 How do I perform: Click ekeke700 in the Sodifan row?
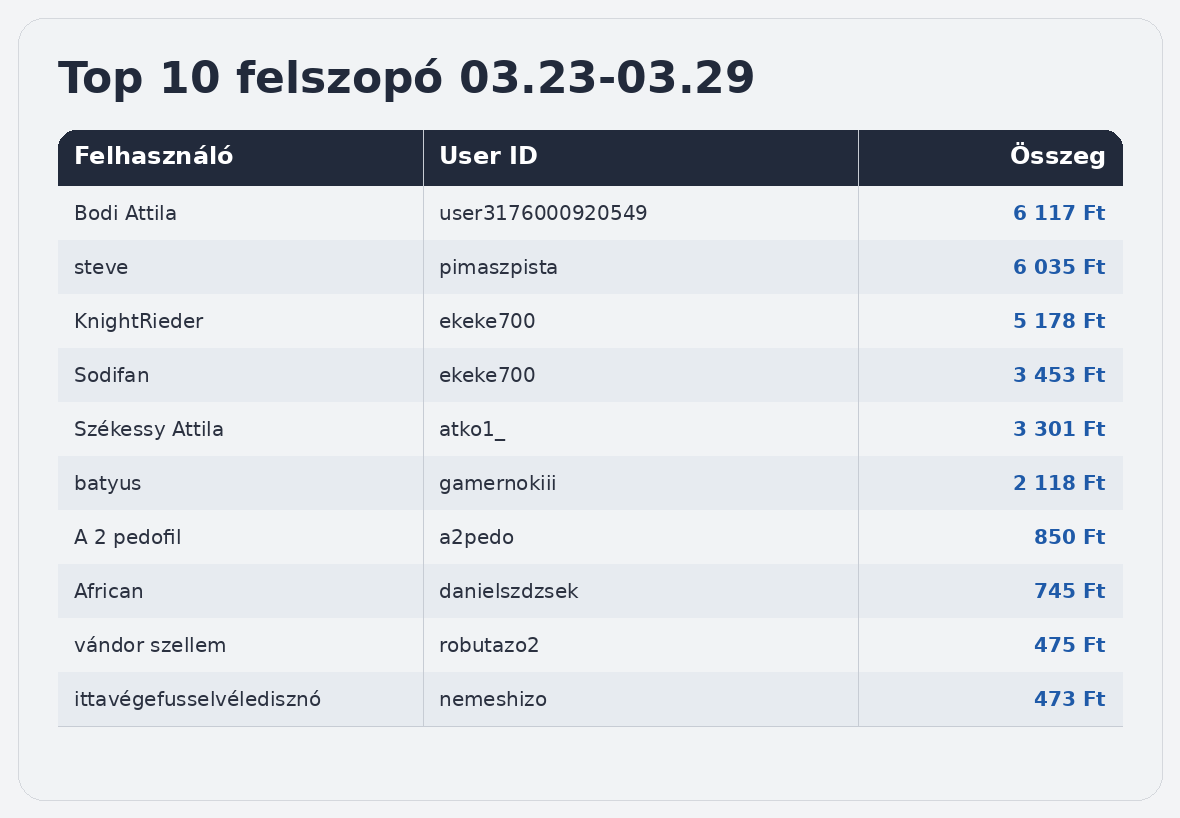(487, 375)
